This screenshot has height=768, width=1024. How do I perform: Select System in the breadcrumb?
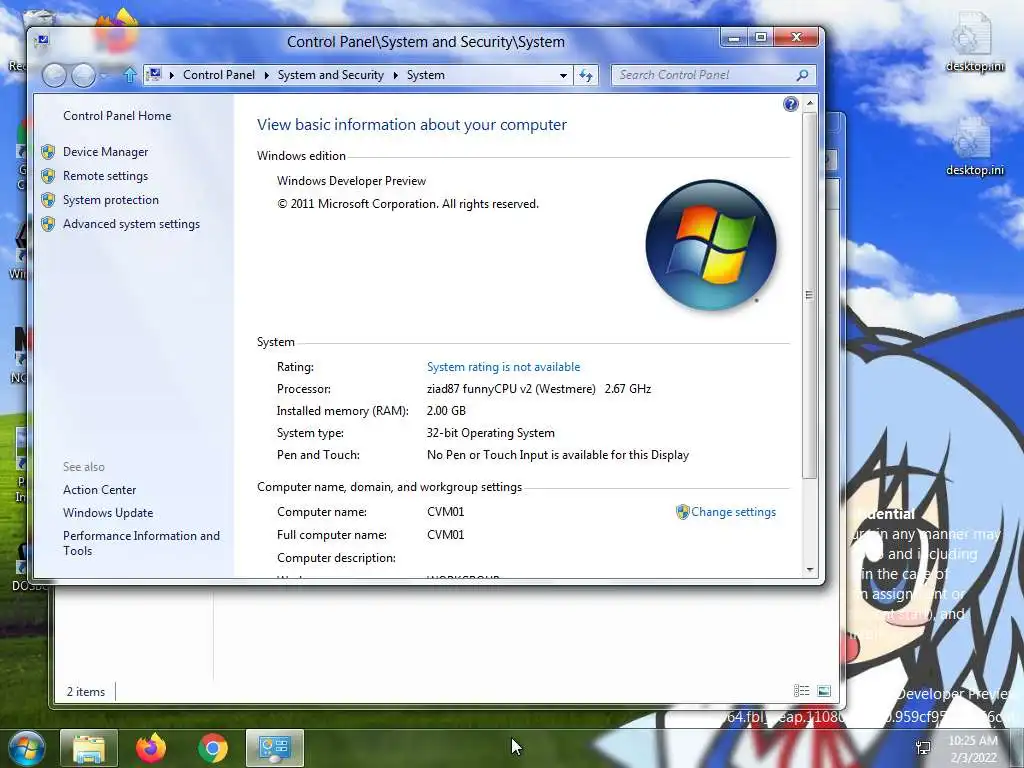pos(426,74)
